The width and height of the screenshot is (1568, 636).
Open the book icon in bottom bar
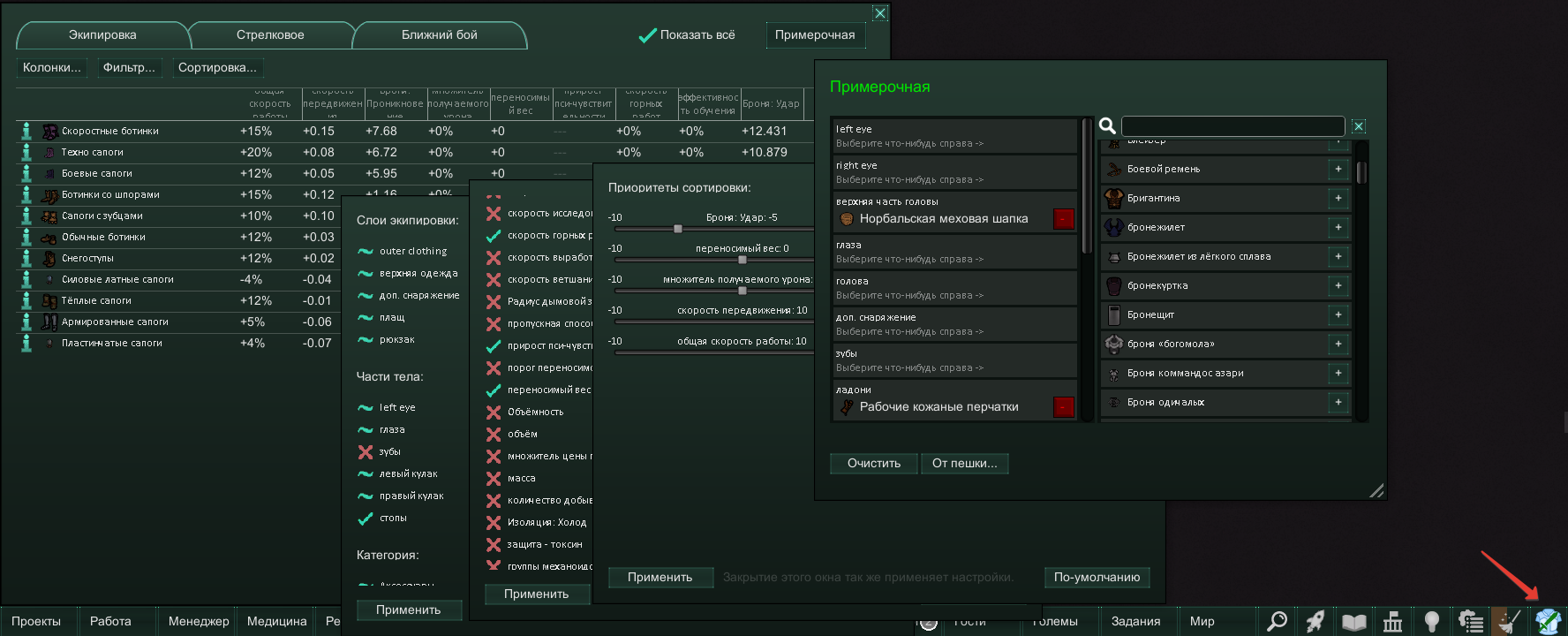1354,621
